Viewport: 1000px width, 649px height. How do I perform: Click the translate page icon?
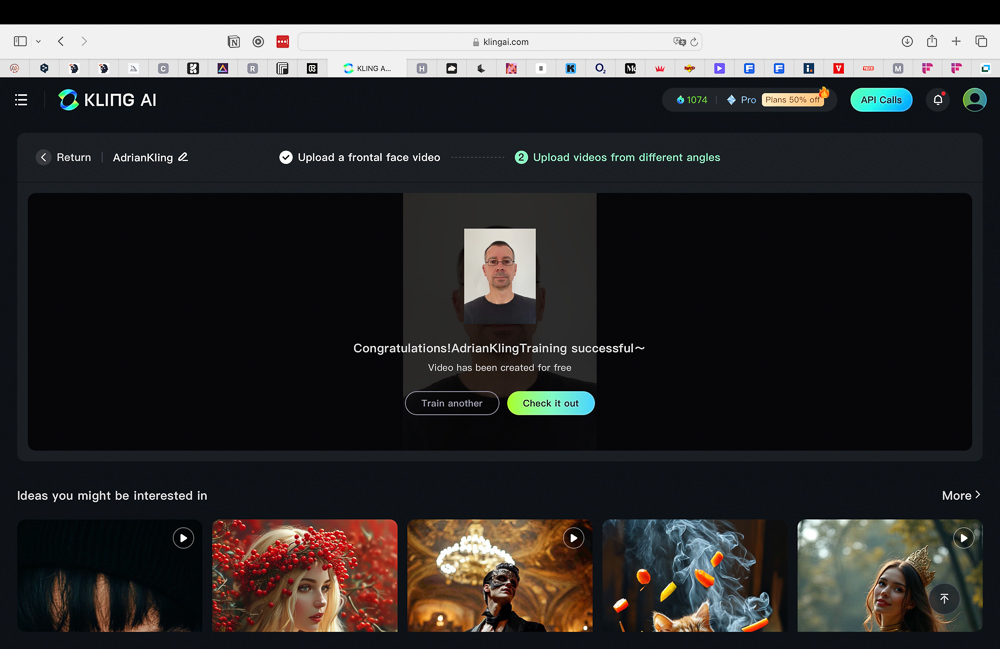pos(679,41)
